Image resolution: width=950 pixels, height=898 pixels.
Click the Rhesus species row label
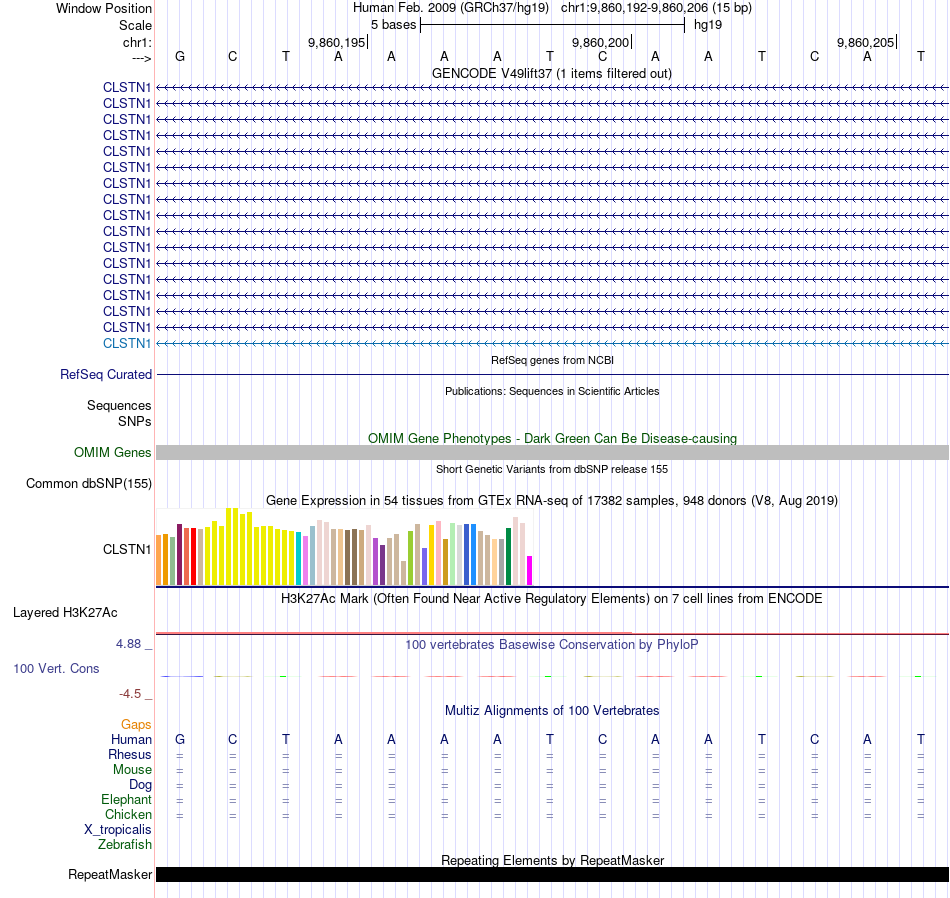pos(130,754)
